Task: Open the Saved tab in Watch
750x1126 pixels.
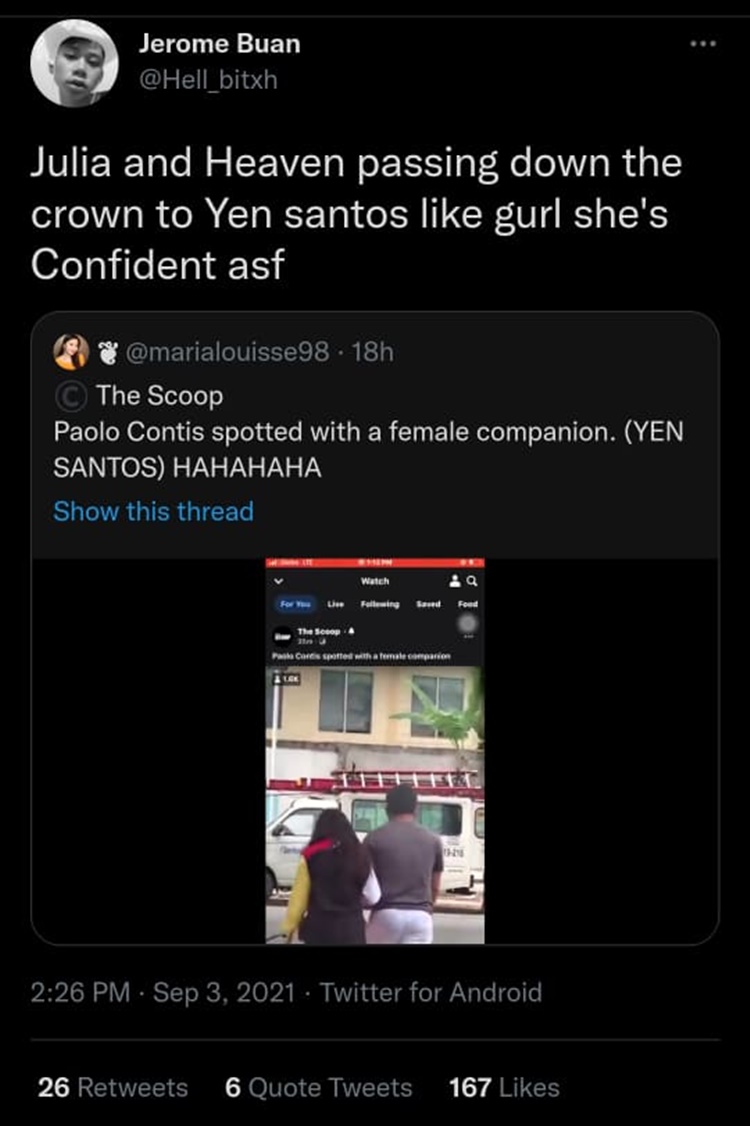Action: (x=430, y=604)
